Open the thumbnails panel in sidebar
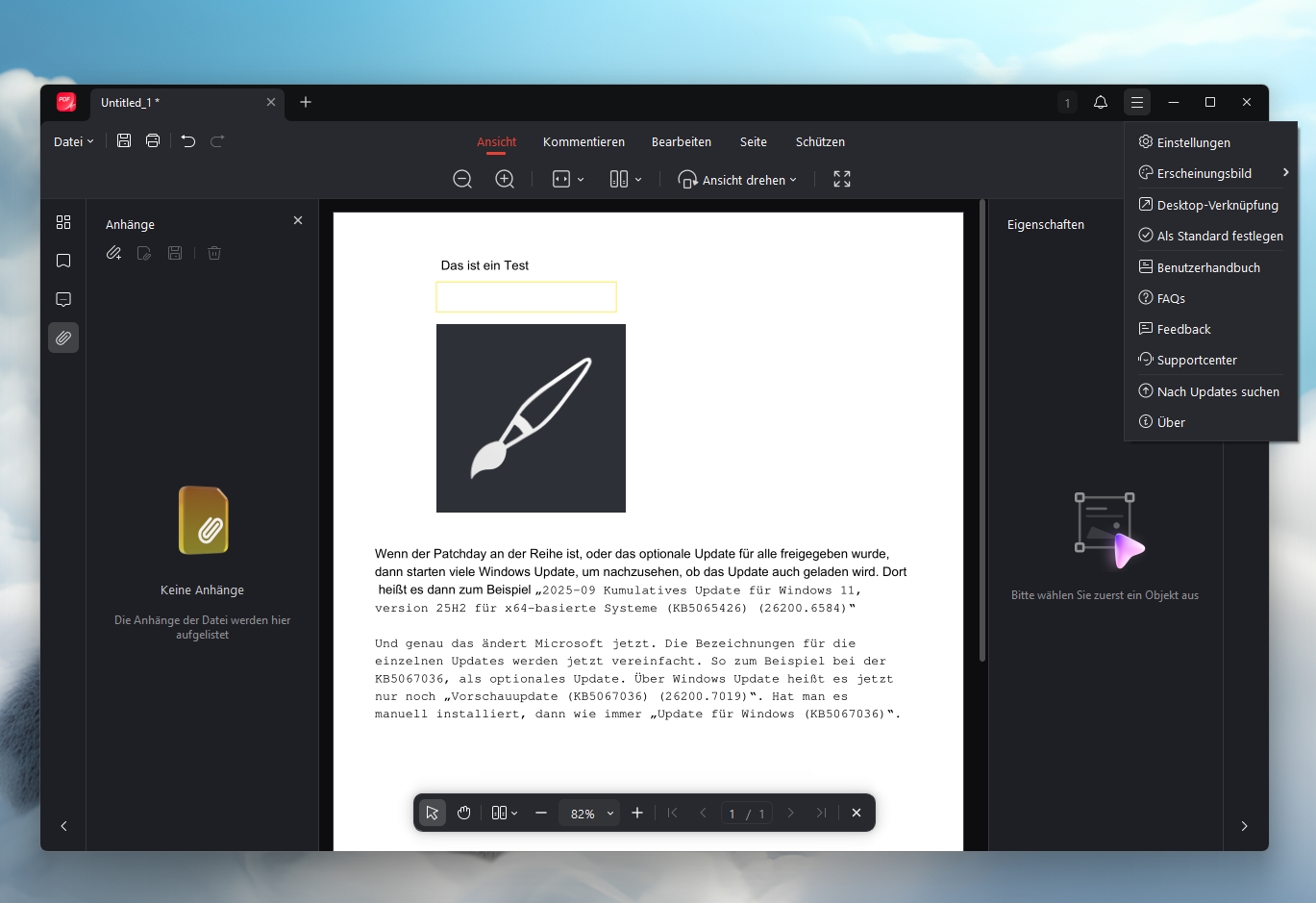This screenshot has height=903, width=1316. pos(63,222)
